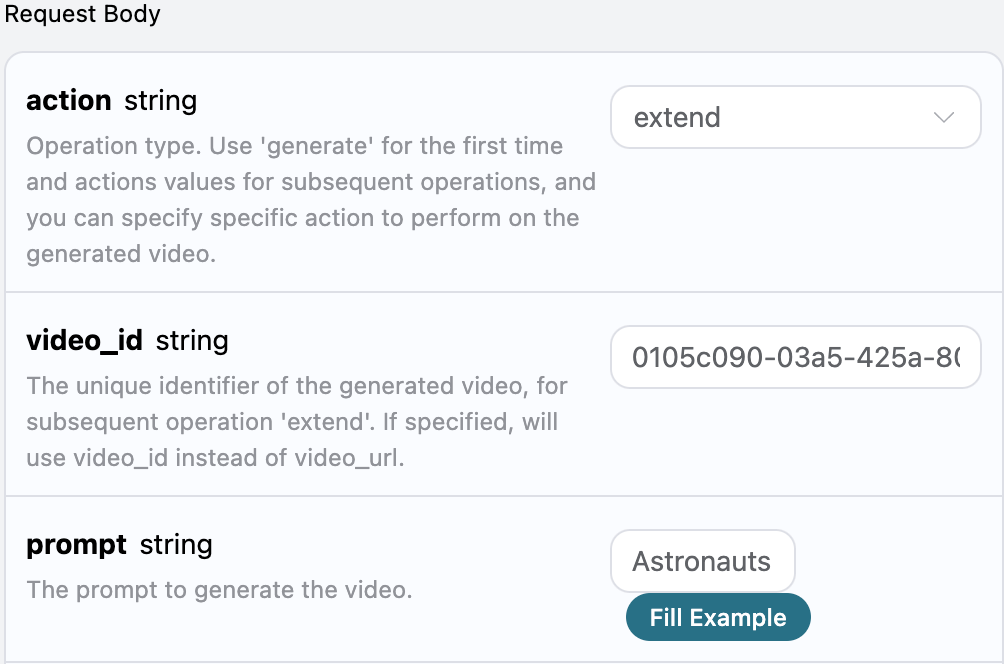Screen dimensions: 1004x664
Task: Click the 'you can specify specific action' line
Action: click(300, 218)
